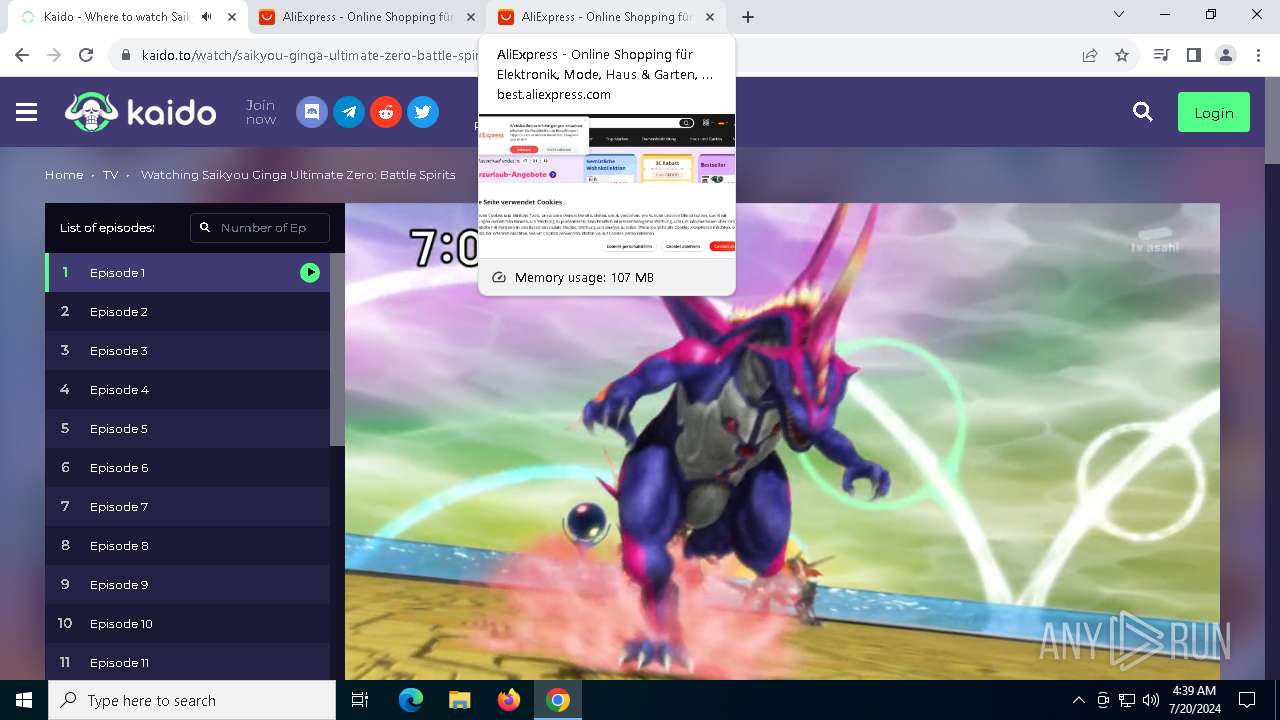This screenshot has height=720, width=1280.
Task: Switch to the third AliExpress tab
Action: click(605, 17)
